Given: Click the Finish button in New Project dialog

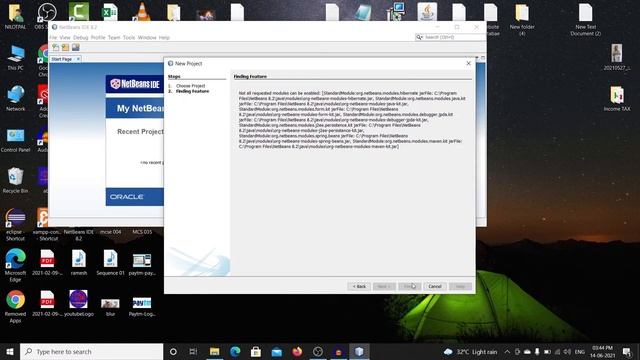Looking at the screenshot, I should pyautogui.click(x=409, y=286).
